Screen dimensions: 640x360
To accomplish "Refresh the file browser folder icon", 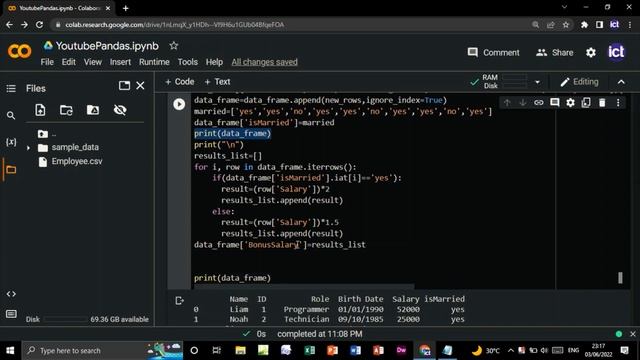I will coord(66,110).
